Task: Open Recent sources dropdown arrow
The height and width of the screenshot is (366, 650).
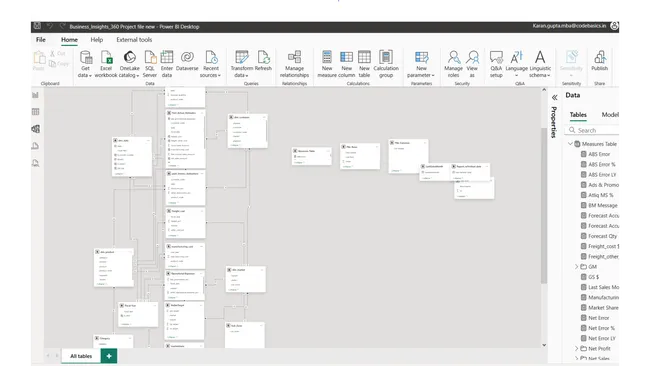Action: pyautogui.click(x=219, y=76)
